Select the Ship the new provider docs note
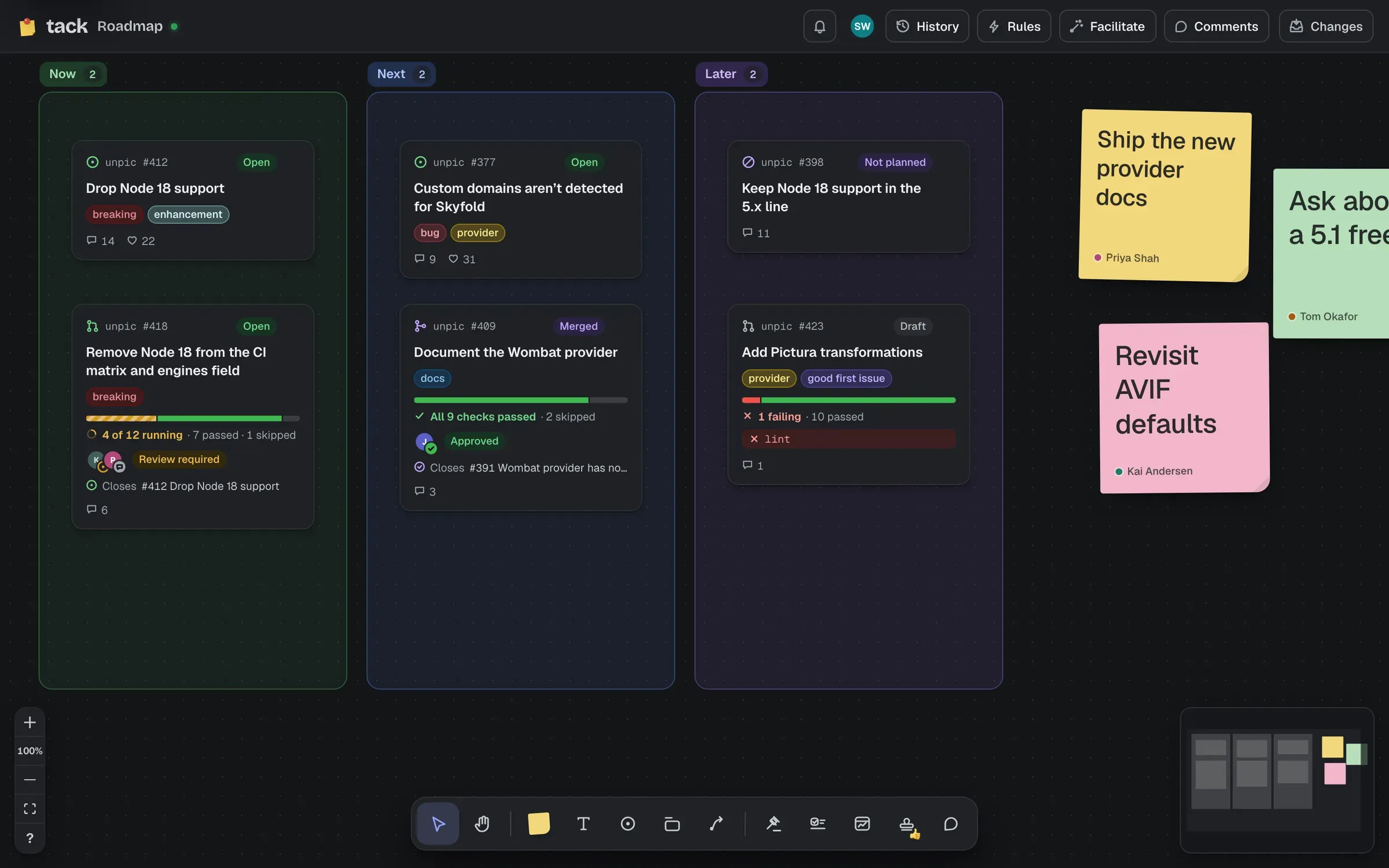This screenshot has height=868, width=1389. coord(1164,196)
